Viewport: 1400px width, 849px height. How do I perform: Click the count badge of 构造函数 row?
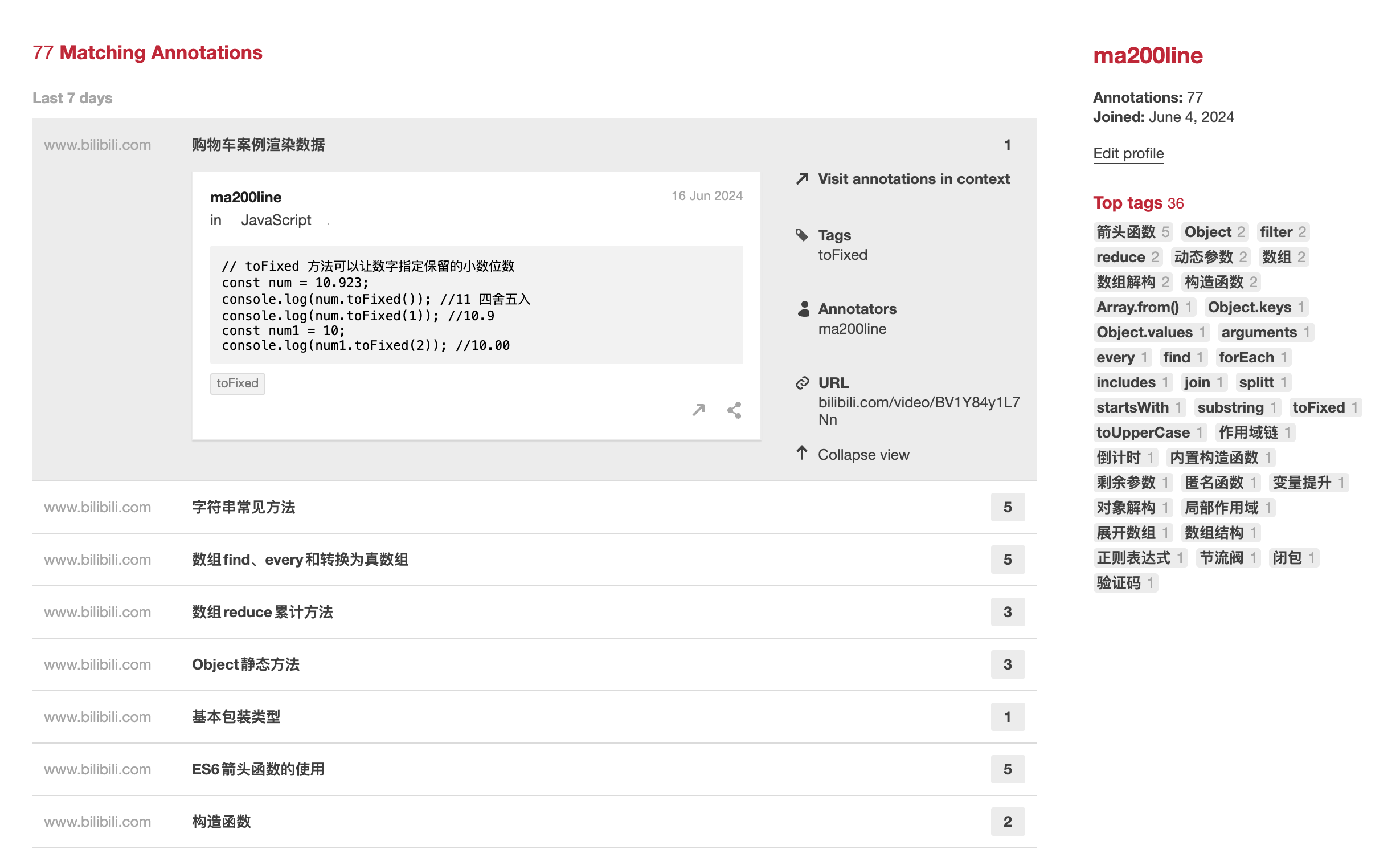tap(1007, 822)
